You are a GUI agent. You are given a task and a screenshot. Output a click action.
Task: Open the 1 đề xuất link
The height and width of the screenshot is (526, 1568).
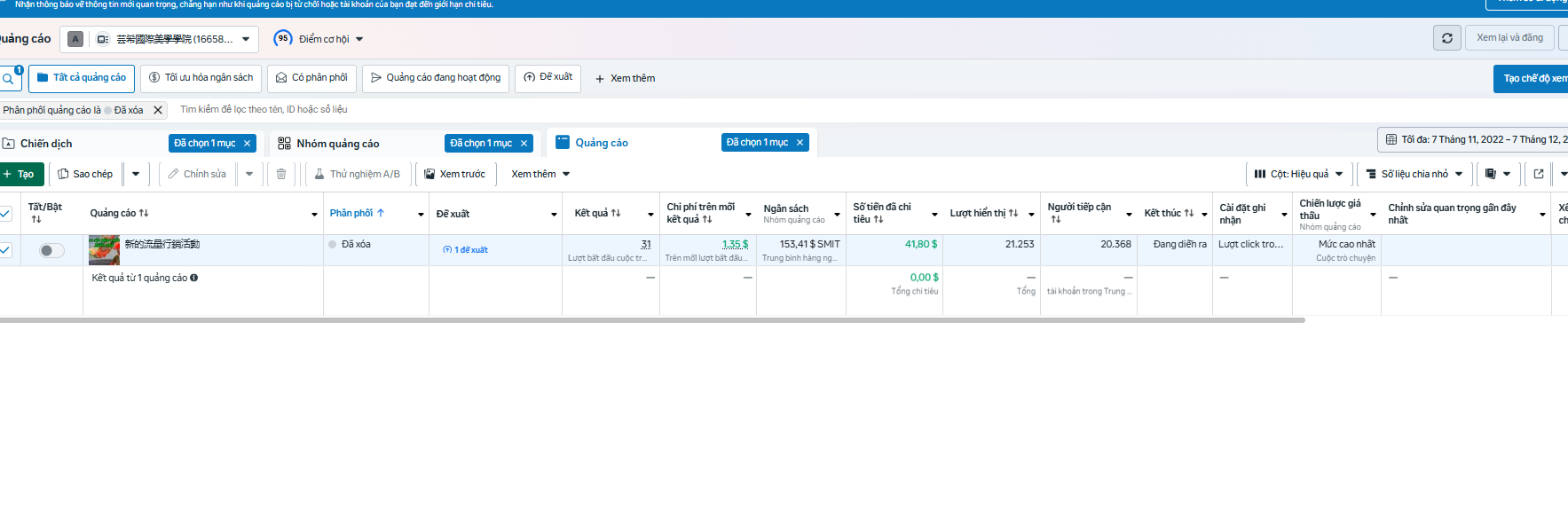(x=466, y=250)
